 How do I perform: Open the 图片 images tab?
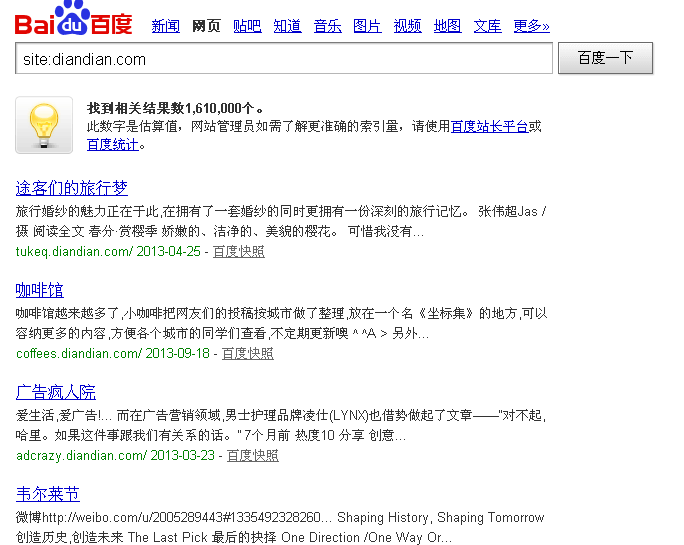pyautogui.click(x=367, y=26)
